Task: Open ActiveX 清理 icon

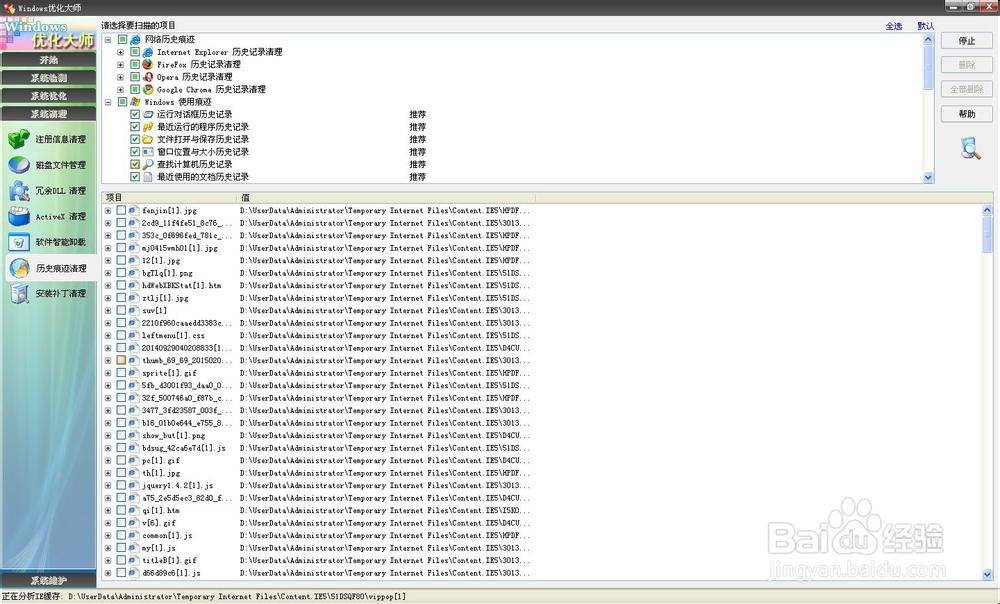Action: pyautogui.click(x=18, y=216)
